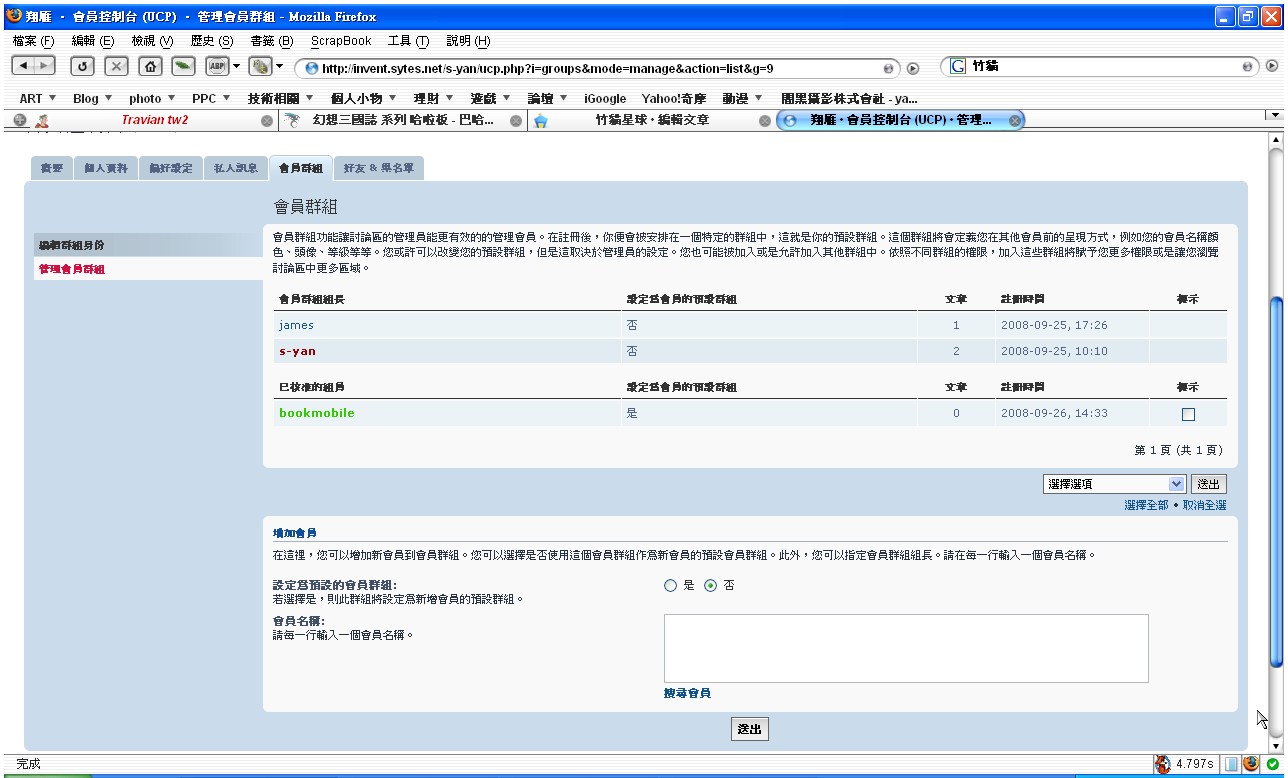Open the 個人資料 UCP tab
The height and width of the screenshot is (778, 1288).
[x=106, y=169]
